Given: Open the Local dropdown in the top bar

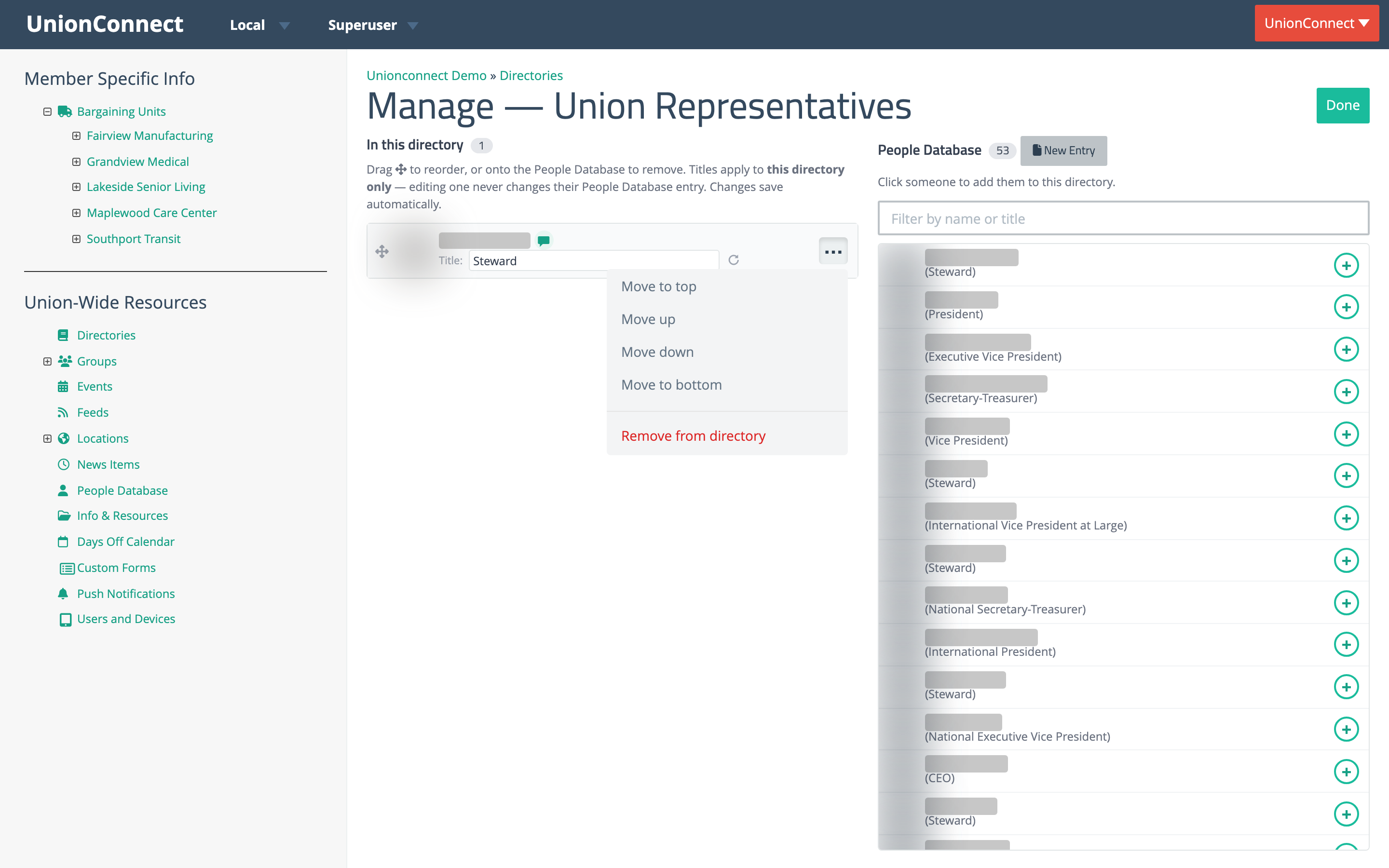Looking at the screenshot, I should [259, 25].
